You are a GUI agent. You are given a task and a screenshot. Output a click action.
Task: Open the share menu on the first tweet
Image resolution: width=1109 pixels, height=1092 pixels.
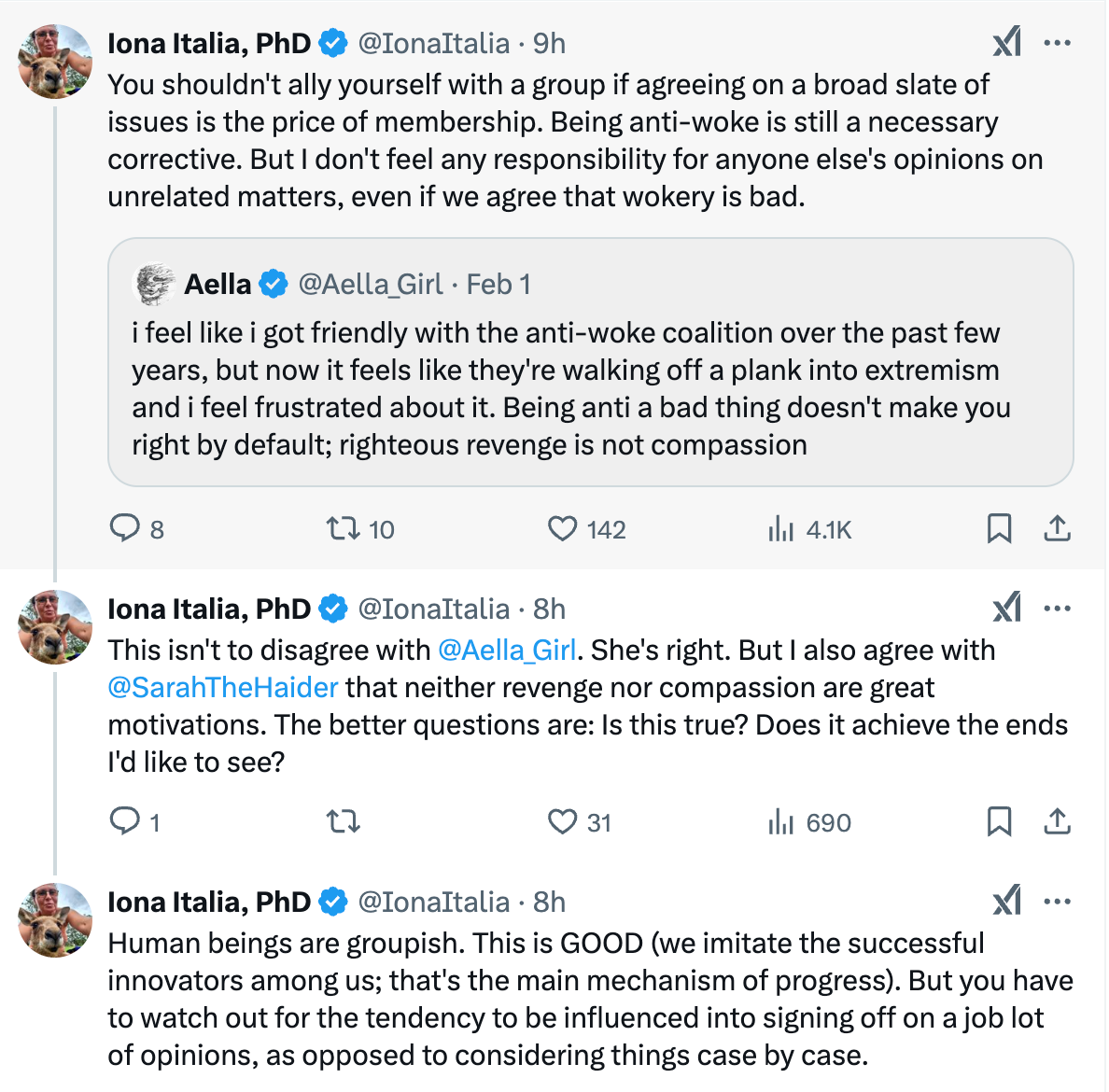point(1058,528)
